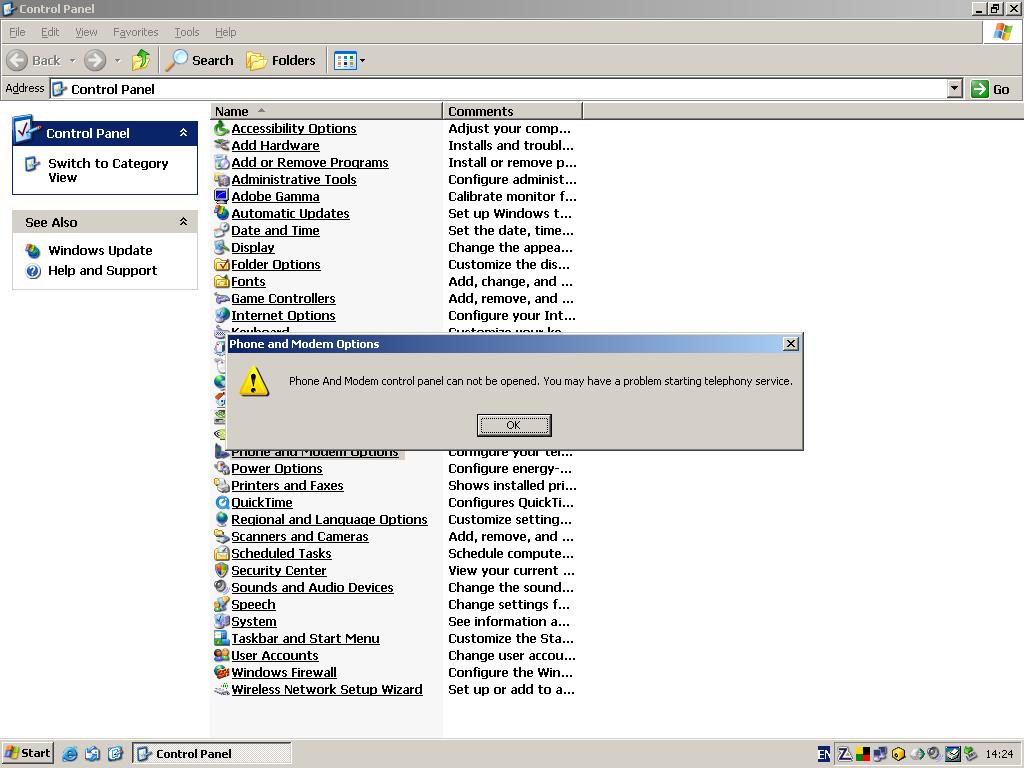Click the User Accounts icon

click(222, 655)
